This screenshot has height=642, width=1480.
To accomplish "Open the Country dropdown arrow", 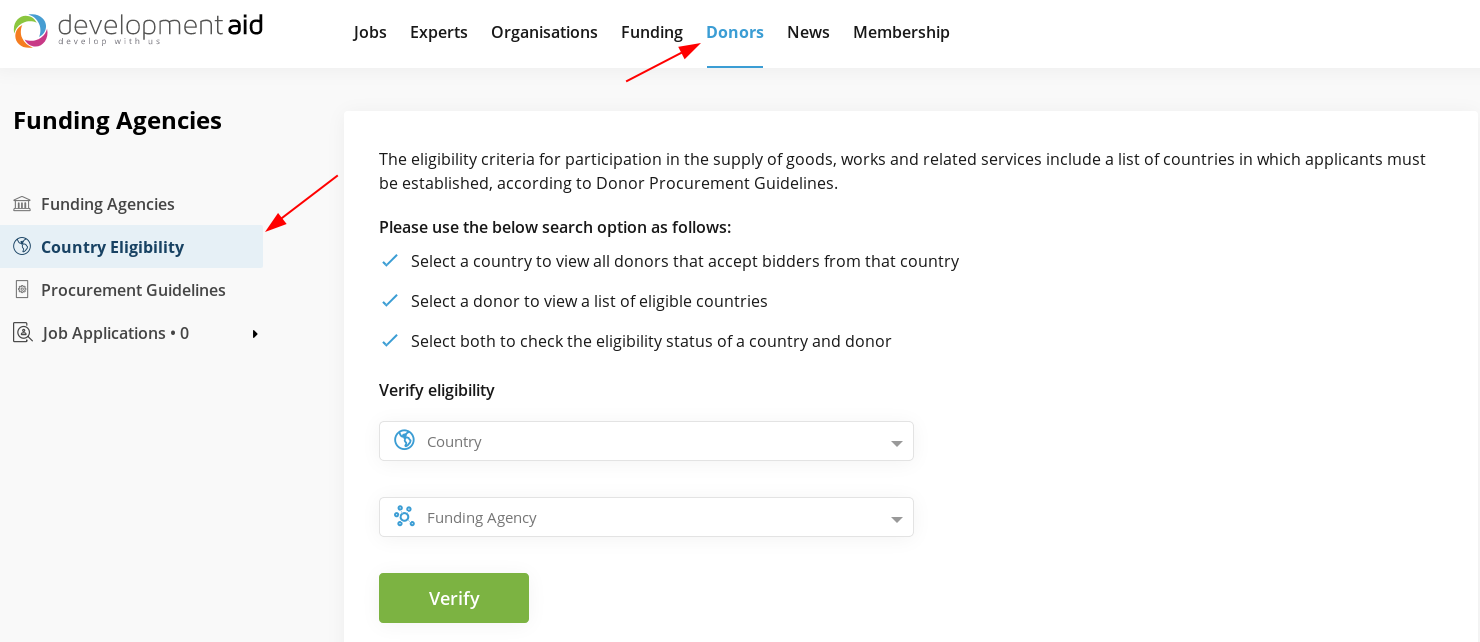I will [x=896, y=443].
